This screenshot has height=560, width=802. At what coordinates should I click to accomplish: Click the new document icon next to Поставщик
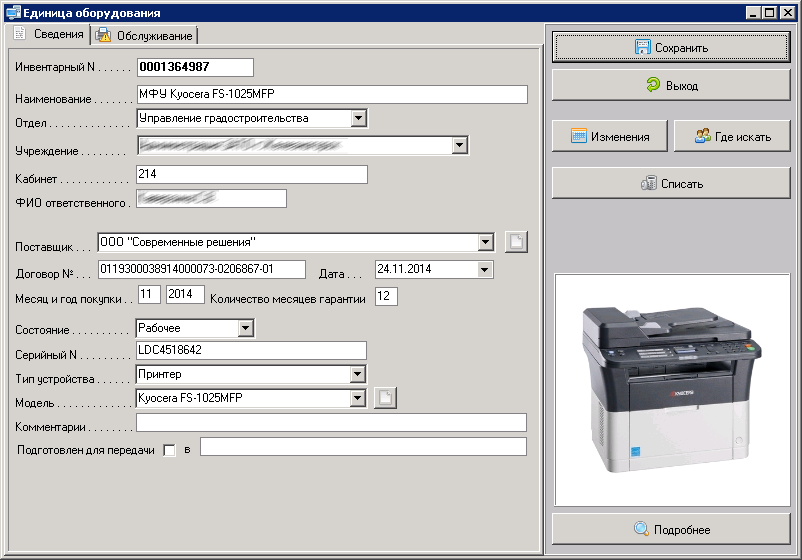(x=516, y=242)
